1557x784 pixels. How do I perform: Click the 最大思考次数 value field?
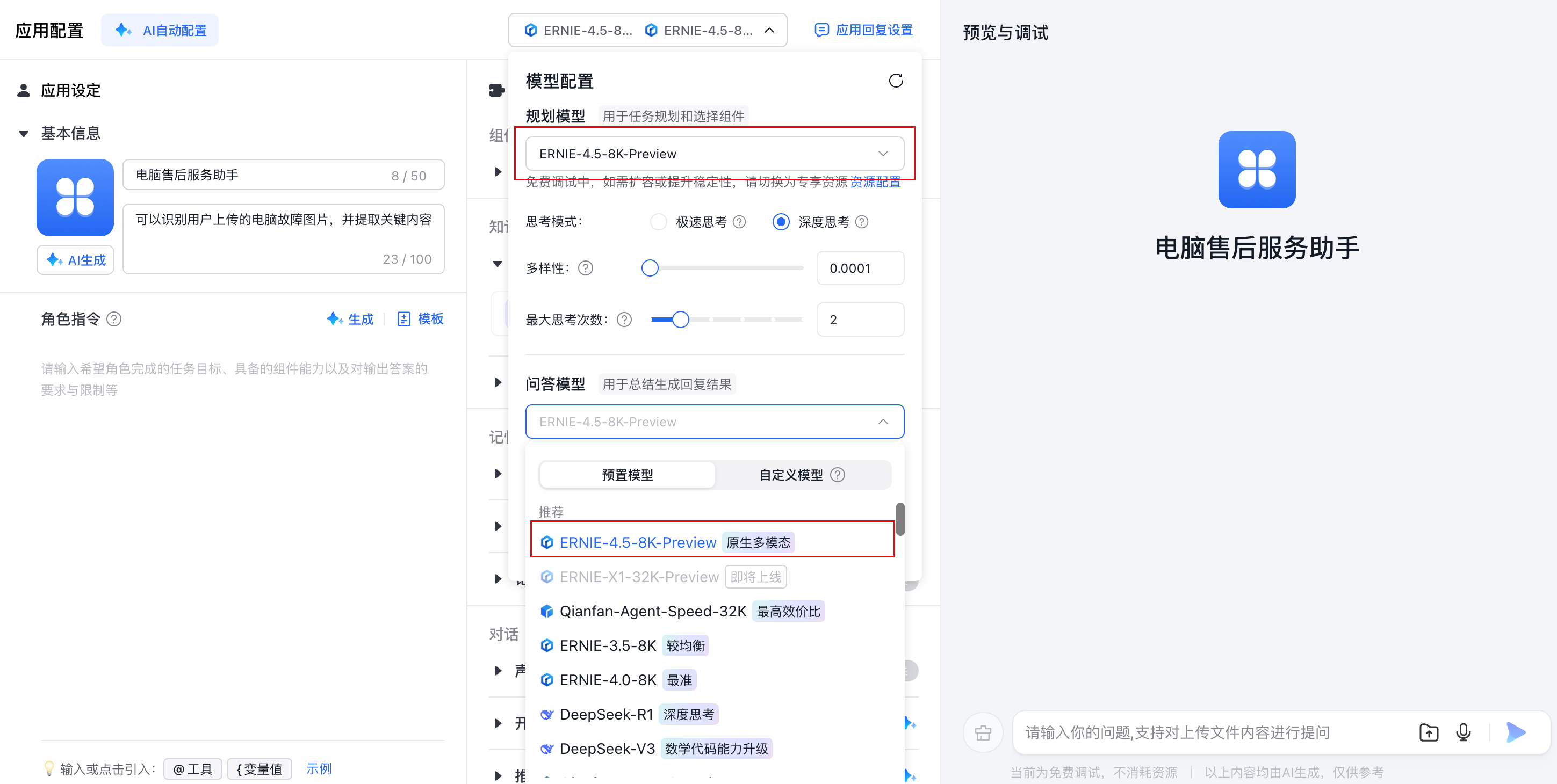click(860, 320)
